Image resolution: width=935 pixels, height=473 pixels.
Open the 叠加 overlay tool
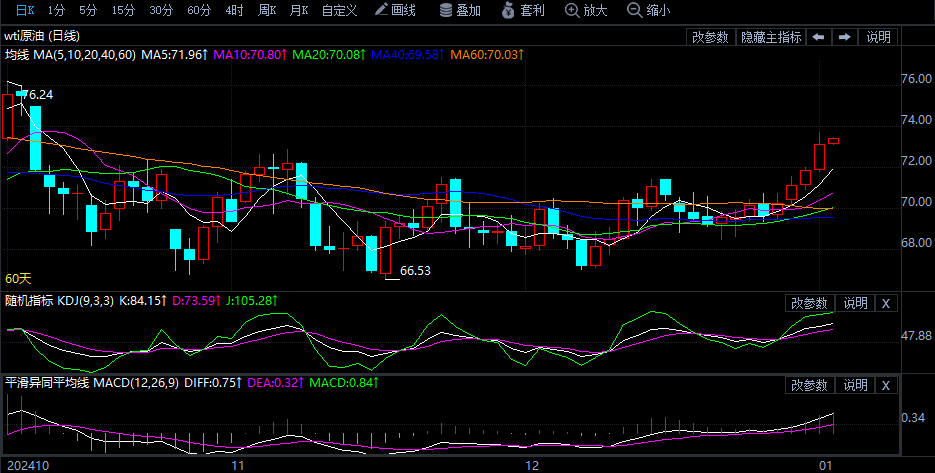pos(460,10)
